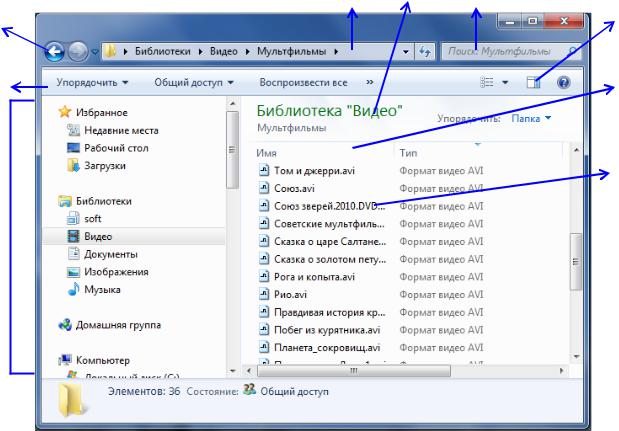The width and height of the screenshot is (619, 431).
Task: Select Мультфильмы in the address breadcrumb
Action: point(292,51)
